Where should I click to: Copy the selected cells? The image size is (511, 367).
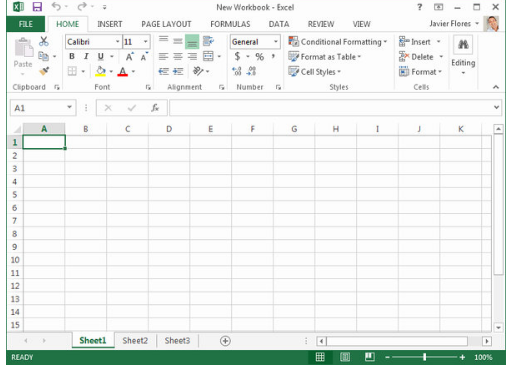coord(43,56)
